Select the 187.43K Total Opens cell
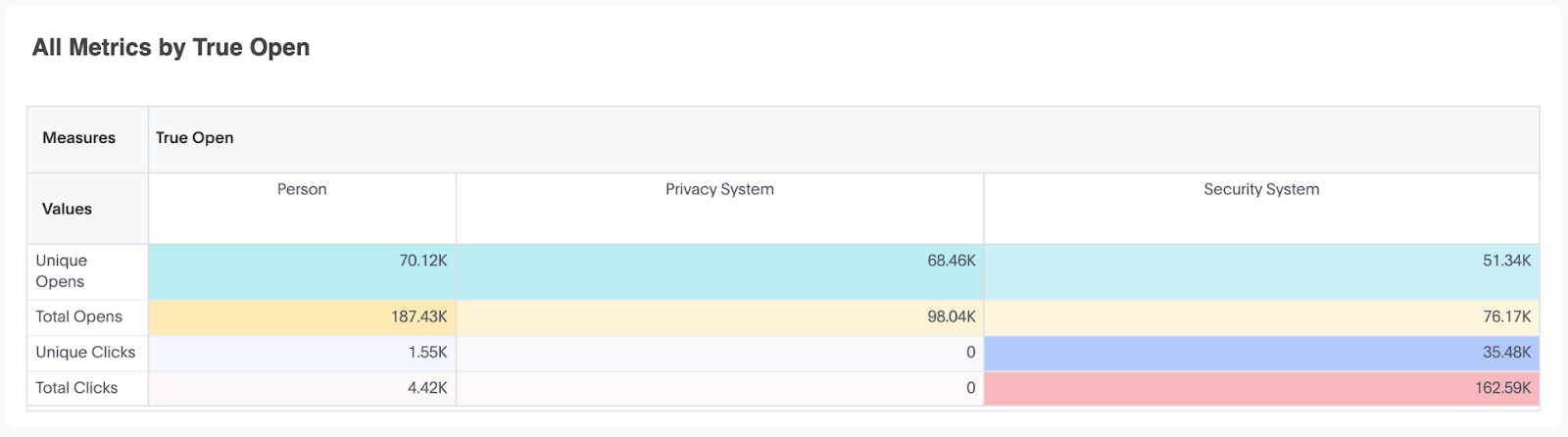This screenshot has height=437, width=1568. click(302, 317)
